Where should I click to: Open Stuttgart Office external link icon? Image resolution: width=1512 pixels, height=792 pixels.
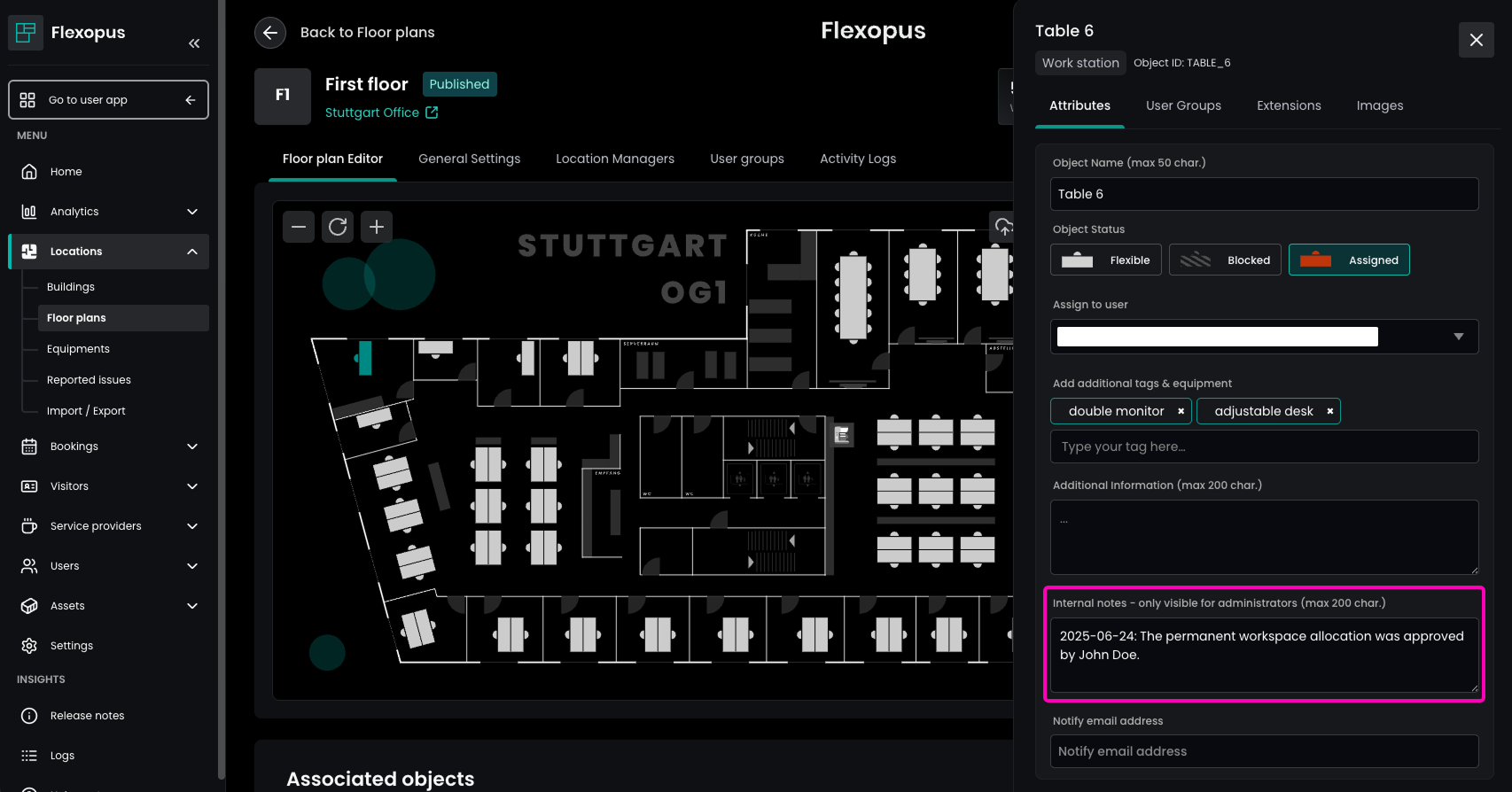(432, 113)
